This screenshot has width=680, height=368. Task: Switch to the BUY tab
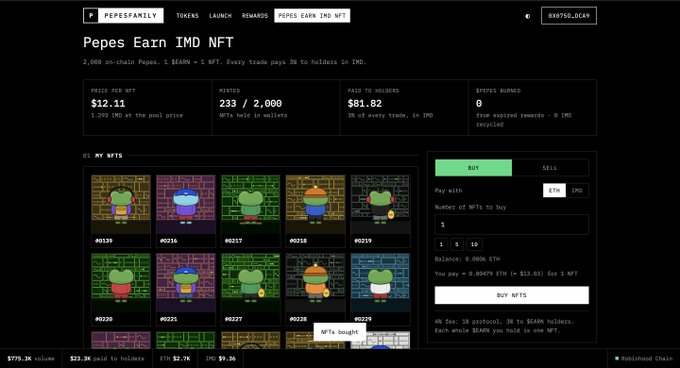474,168
